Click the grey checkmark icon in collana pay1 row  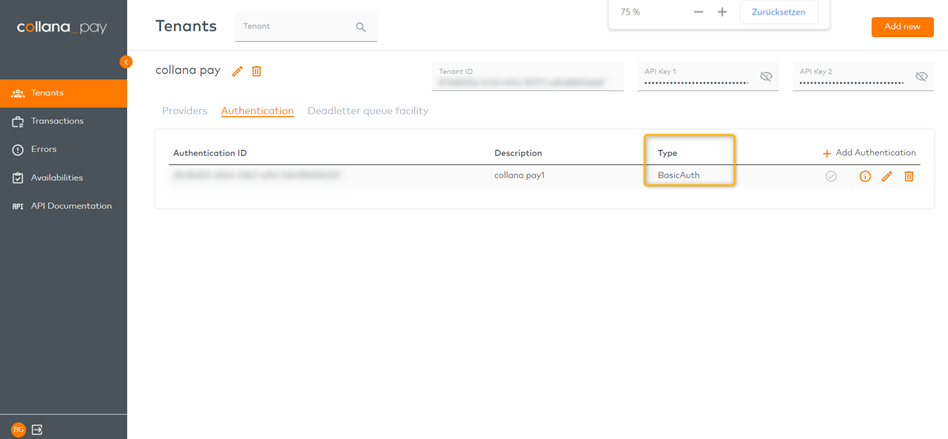click(x=831, y=177)
